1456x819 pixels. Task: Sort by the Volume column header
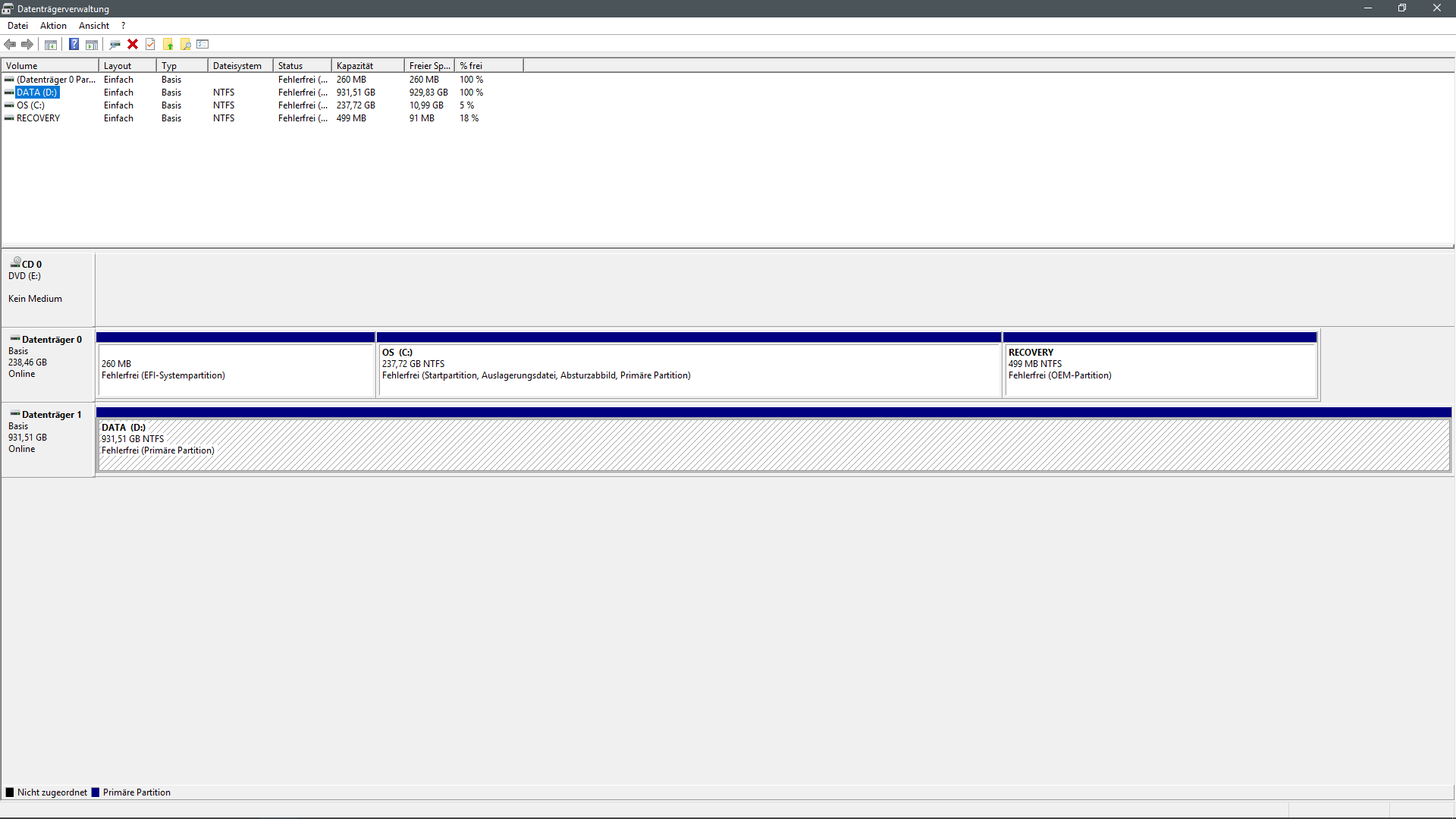pos(50,66)
